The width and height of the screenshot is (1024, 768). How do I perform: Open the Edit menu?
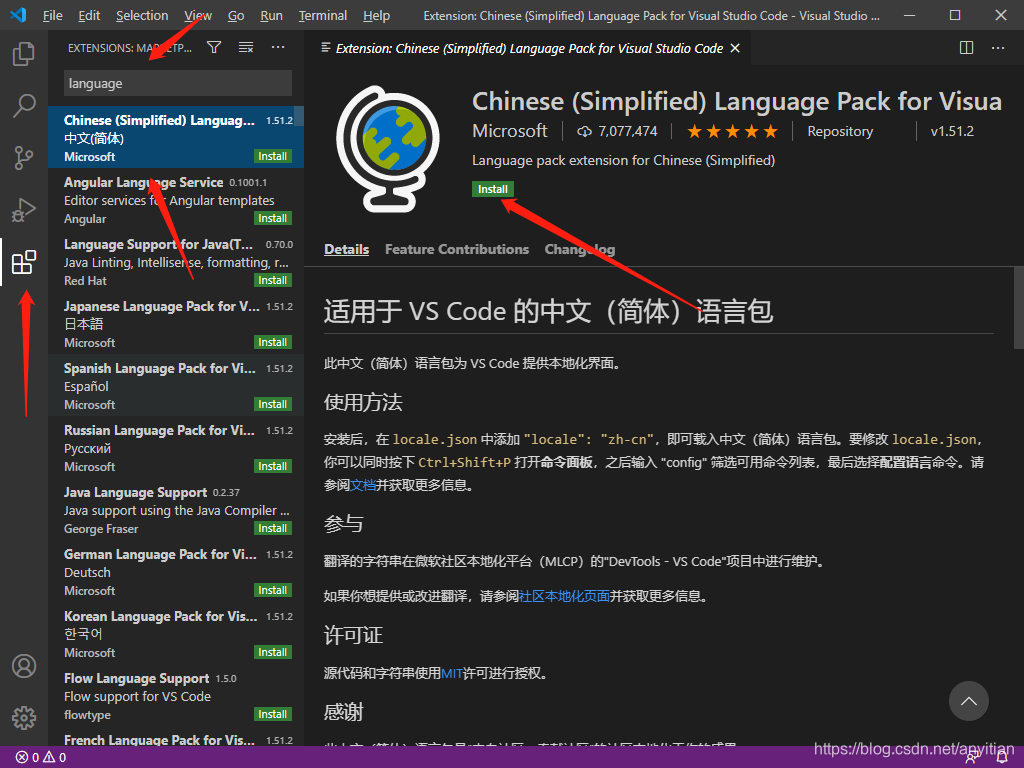89,15
